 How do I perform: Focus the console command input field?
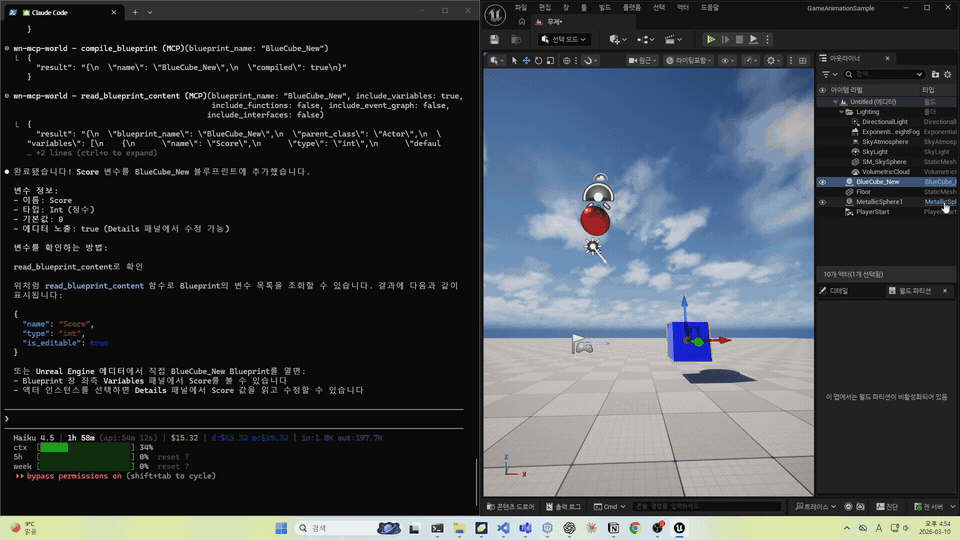click(x=707, y=506)
